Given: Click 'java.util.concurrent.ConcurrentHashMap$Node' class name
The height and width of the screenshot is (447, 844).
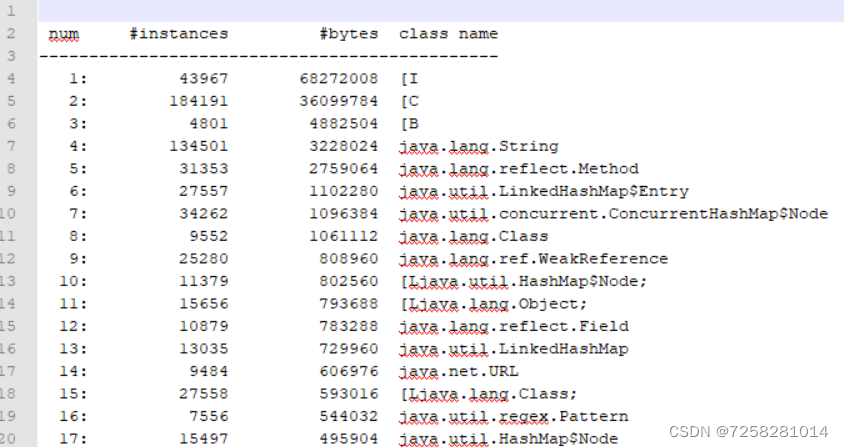Looking at the screenshot, I should coord(613,214).
